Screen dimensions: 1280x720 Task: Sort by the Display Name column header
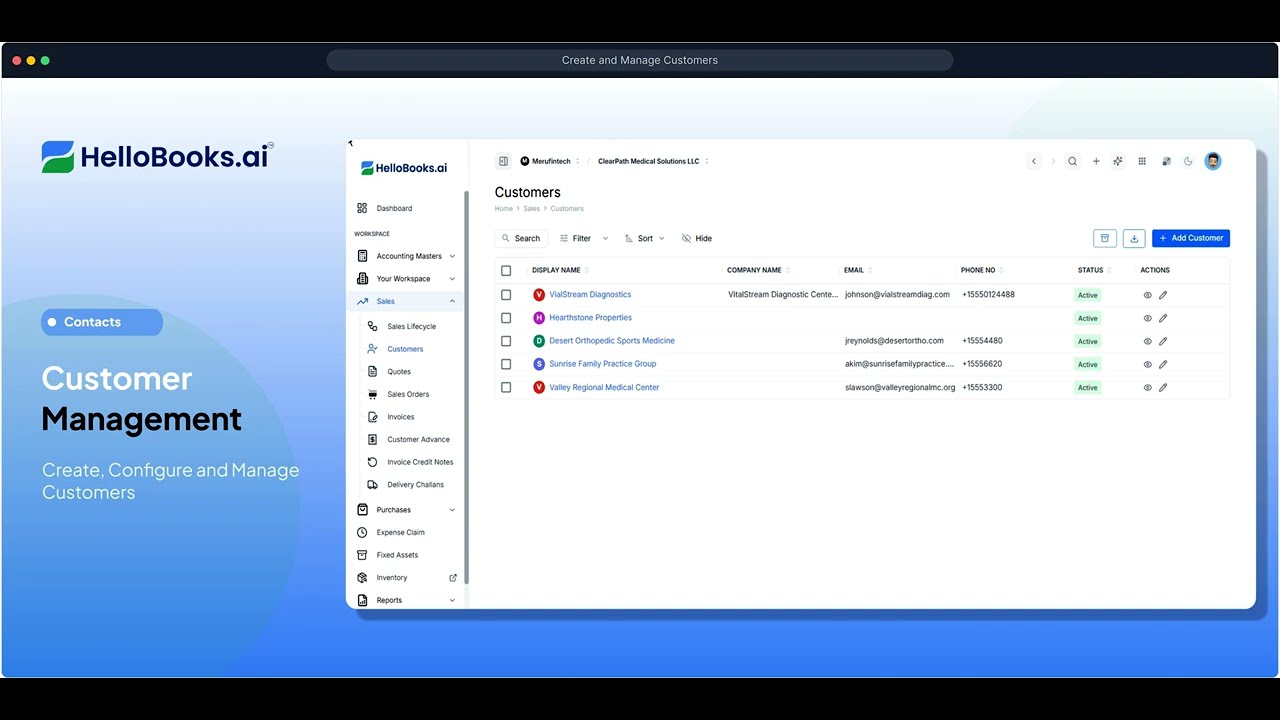(x=560, y=270)
